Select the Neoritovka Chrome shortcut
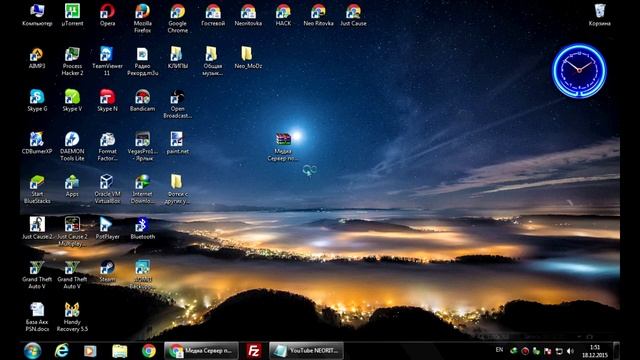The height and width of the screenshot is (360, 640). pos(248,15)
